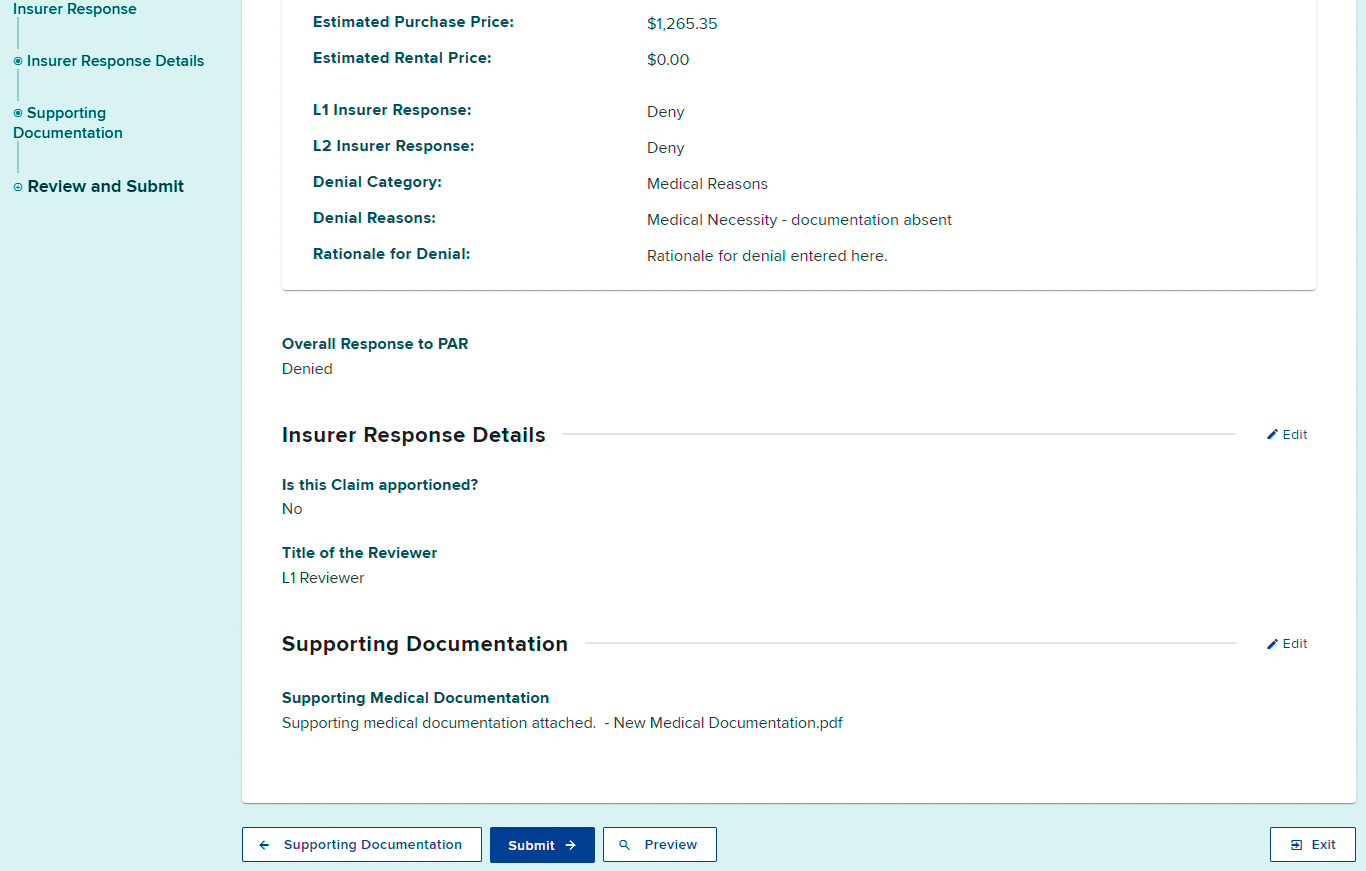Click the Rationale for denial text value

pos(767,256)
